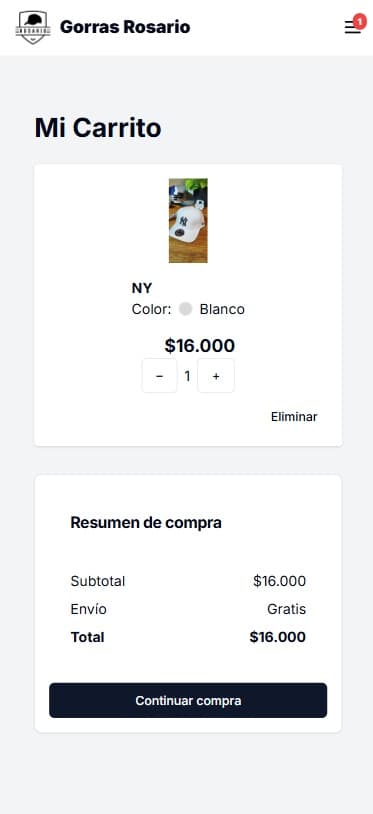373x814 pixels.
Task: Click the Mi Carrito heading
Action: click(98, 128)
